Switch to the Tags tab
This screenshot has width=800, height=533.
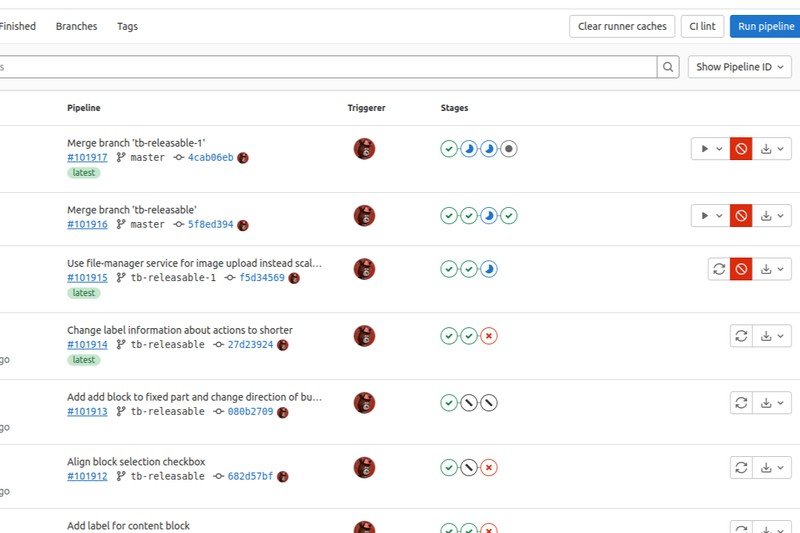coord(127,26)
